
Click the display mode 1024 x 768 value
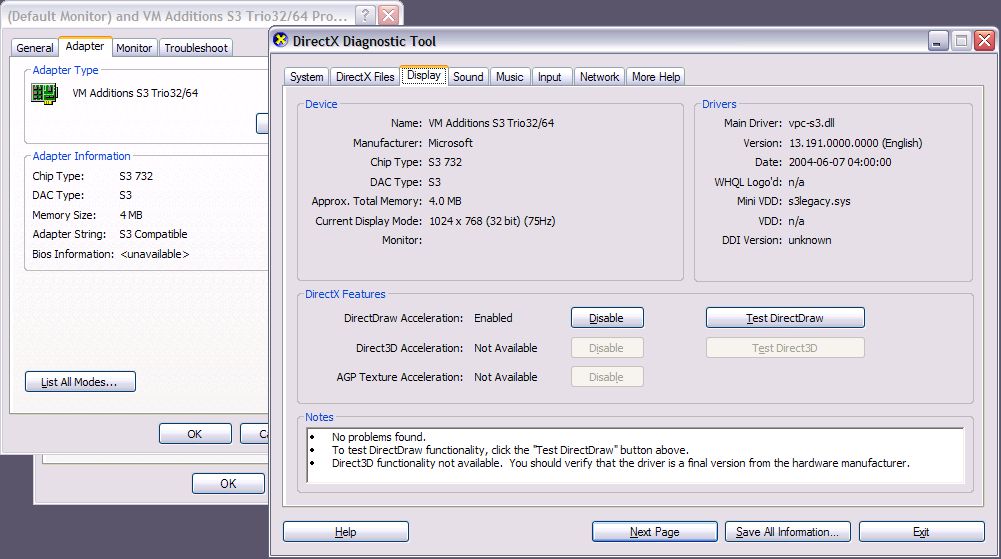click(x=492, y=221)
